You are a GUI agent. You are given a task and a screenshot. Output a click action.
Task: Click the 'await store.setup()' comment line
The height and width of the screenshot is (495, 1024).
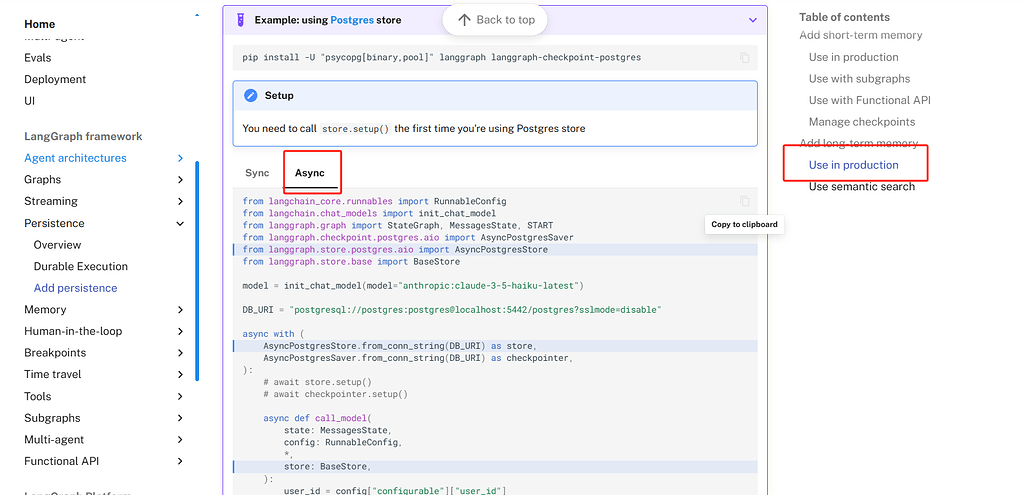[317, 382]
